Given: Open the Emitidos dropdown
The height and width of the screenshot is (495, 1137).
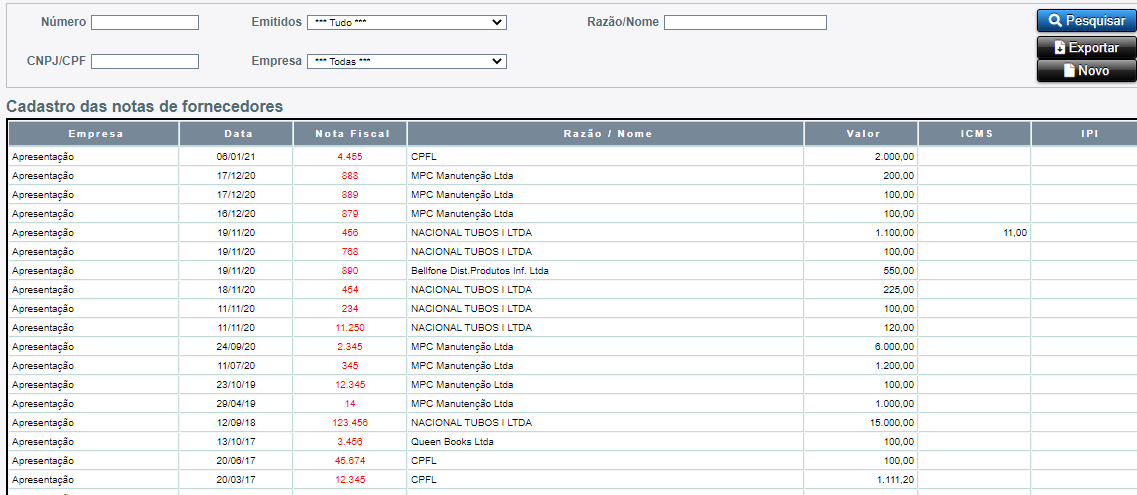Looking at the screenshot, I should coord(407,22).
